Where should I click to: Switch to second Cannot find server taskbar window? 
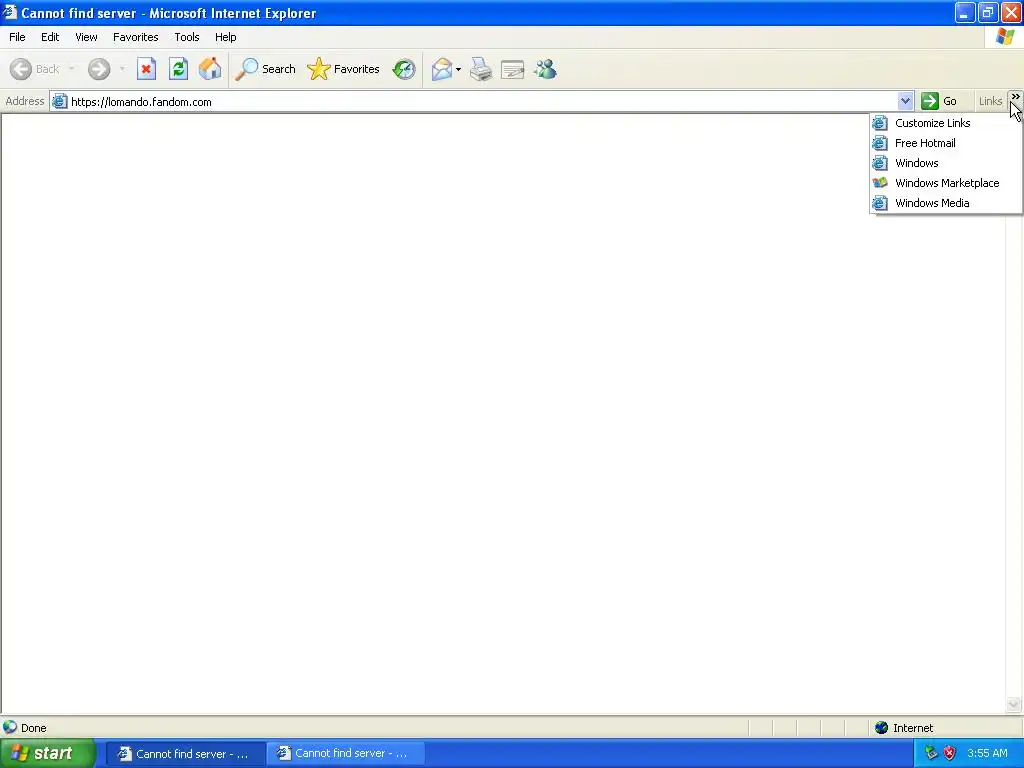[345, 754]
